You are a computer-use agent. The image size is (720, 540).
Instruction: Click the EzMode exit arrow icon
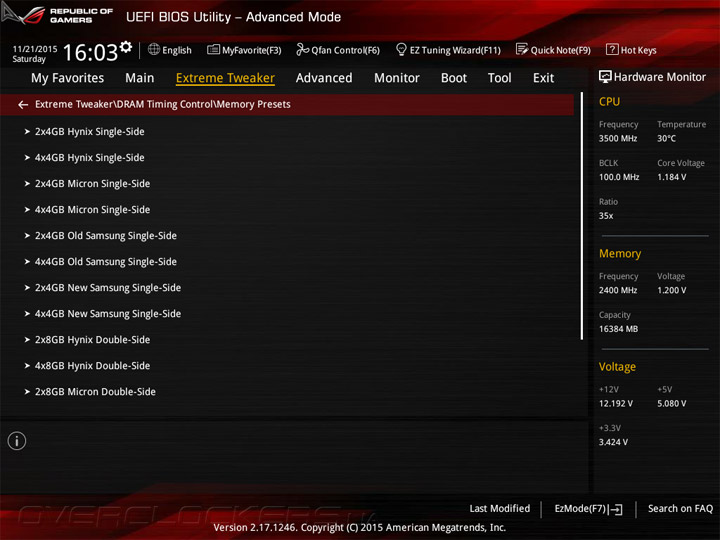pyautogui.click(x=617, y=509)
